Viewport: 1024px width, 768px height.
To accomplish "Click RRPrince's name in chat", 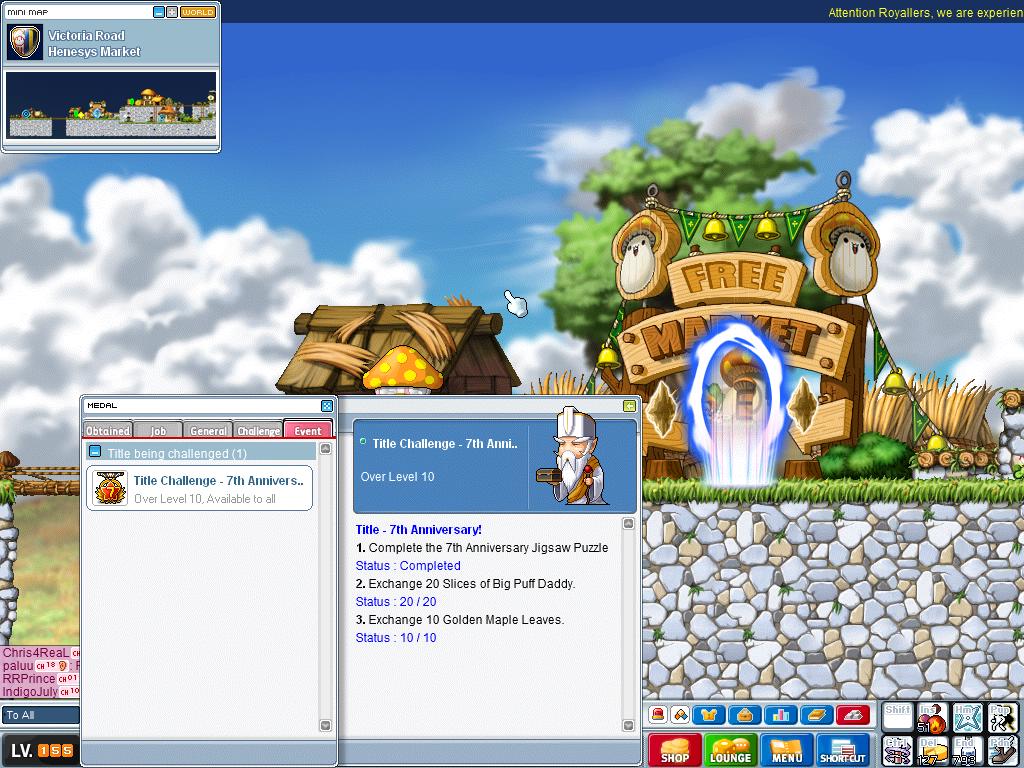I will 29,679.
